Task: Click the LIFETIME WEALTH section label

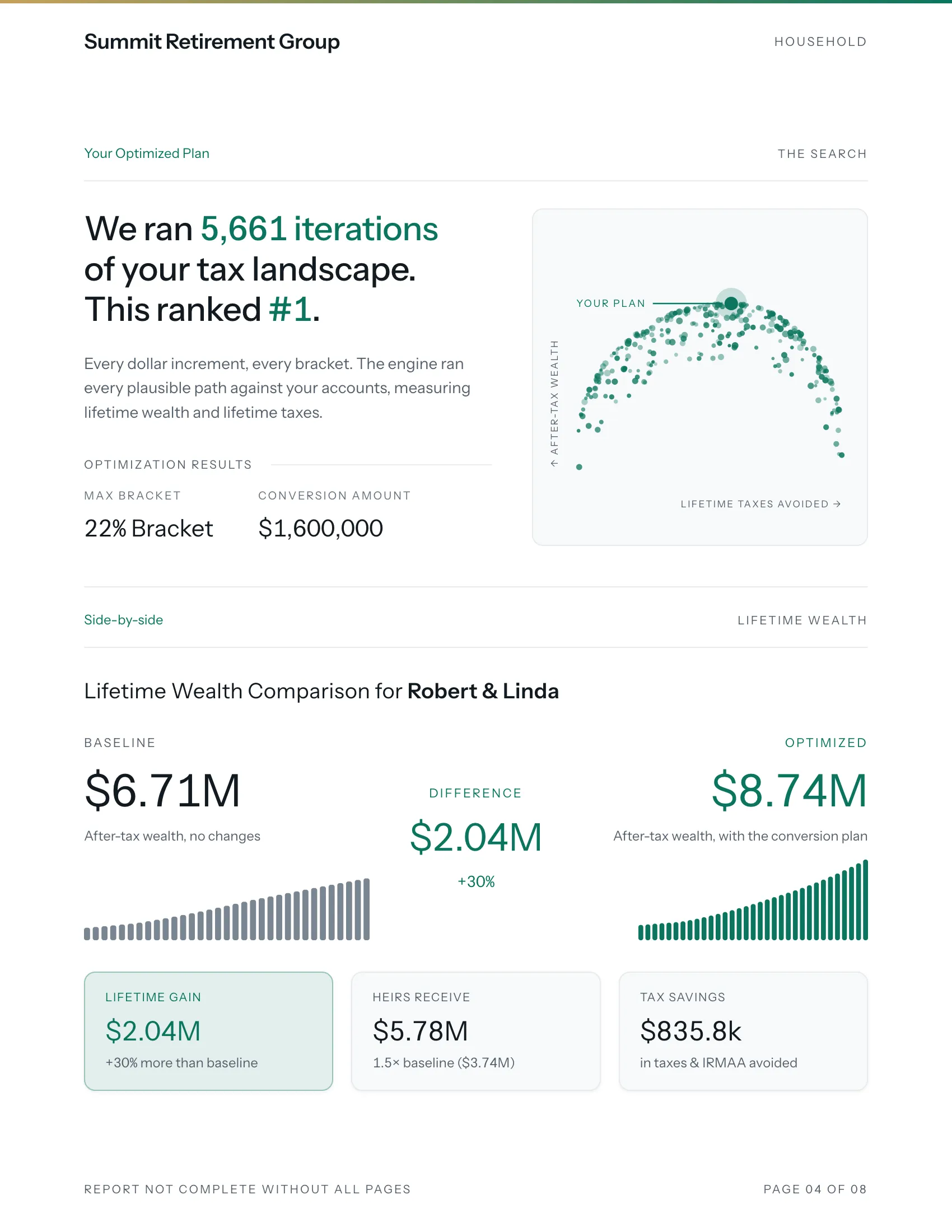Action: [802, 620]
